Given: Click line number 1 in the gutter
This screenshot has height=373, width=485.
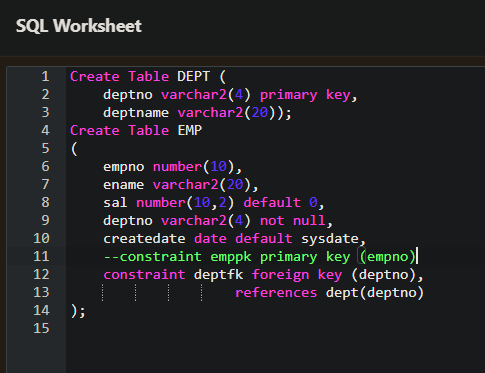Looking at the screenshot, I should pyautogui.click(x=45, y=77).
